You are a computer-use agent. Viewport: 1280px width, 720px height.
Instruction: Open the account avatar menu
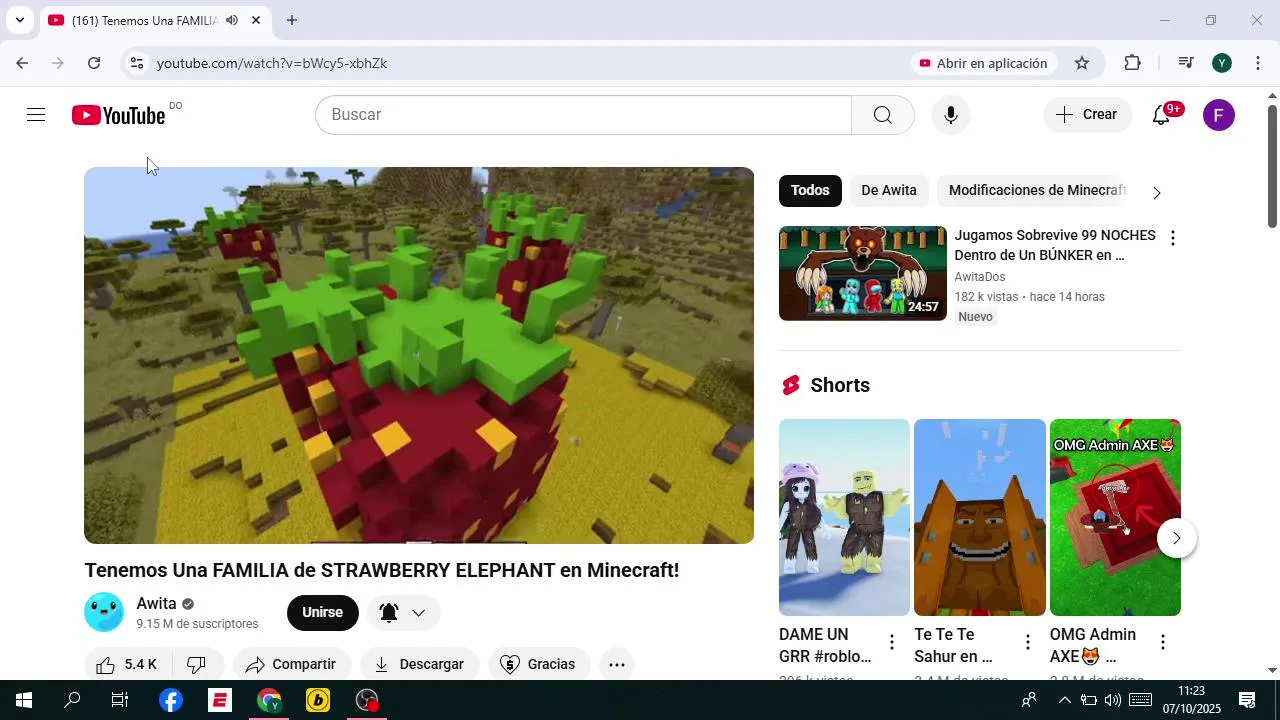pos(1218,115)
